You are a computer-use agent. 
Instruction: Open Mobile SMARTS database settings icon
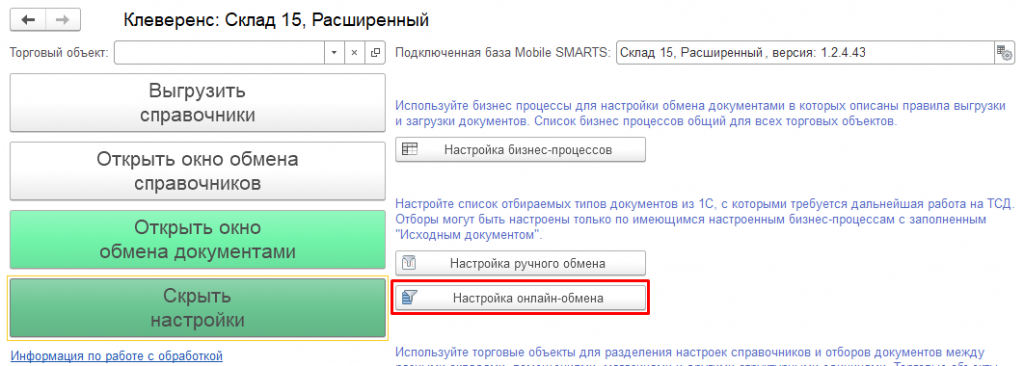(1004, 53)
